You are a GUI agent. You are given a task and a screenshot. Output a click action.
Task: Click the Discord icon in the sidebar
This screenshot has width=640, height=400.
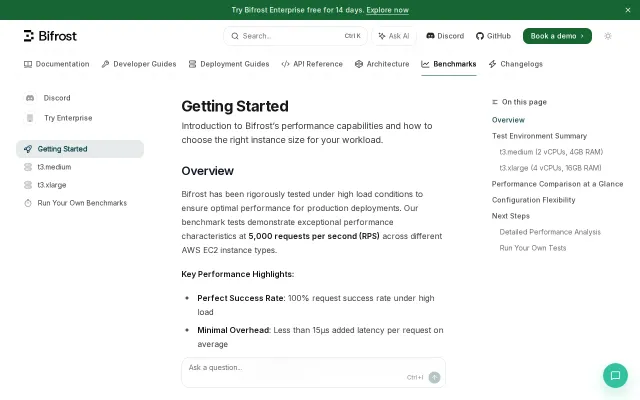[x=30, y=98]
